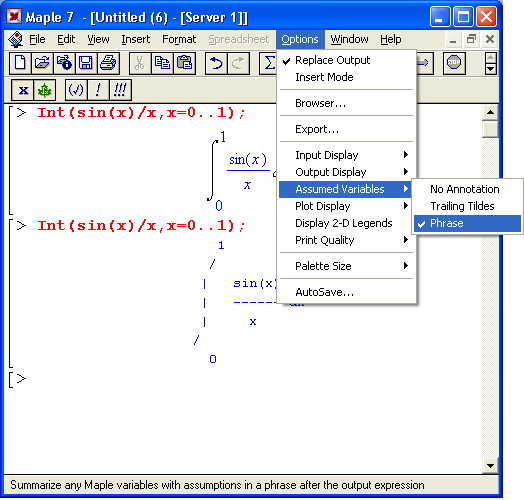Click the Open URL toolbar icon

pos(64,63)
